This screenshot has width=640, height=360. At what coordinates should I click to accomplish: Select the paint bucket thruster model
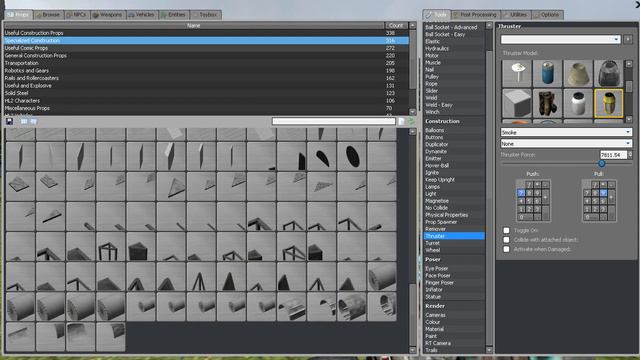[578, 103]
